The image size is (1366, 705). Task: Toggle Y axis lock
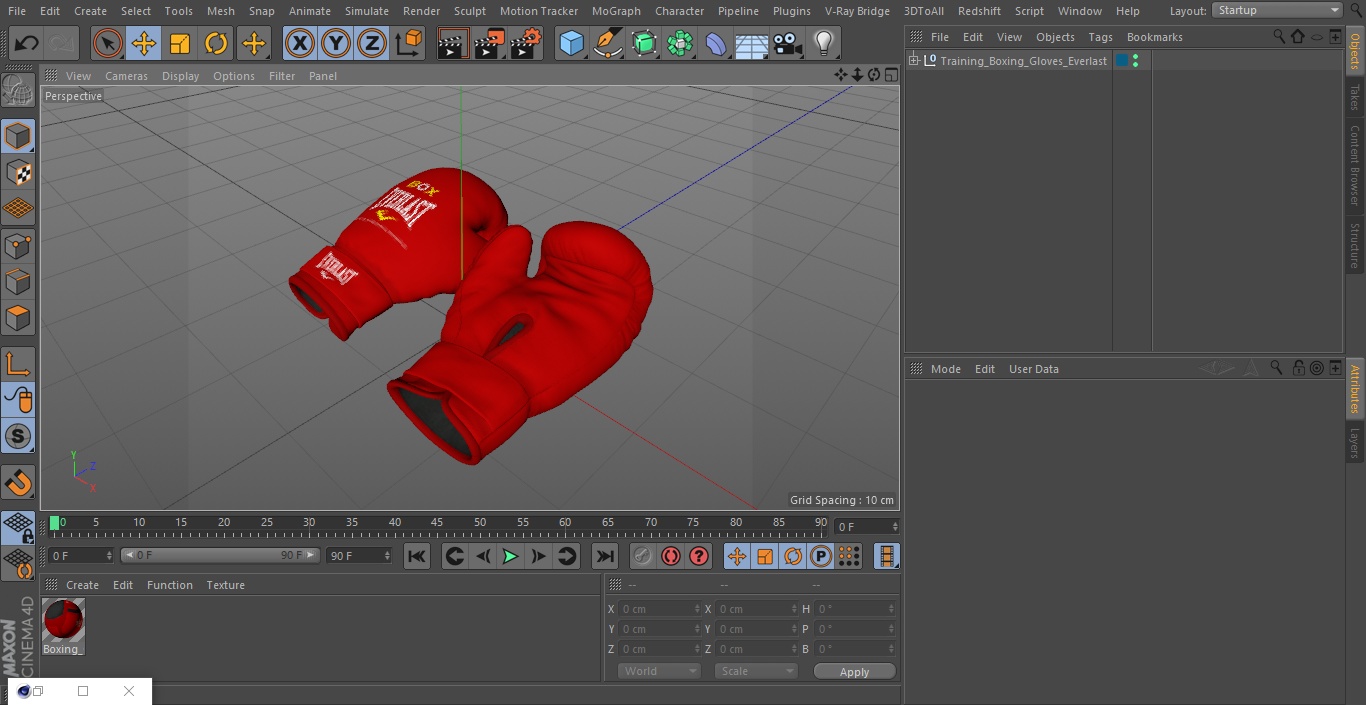(336, 43)
